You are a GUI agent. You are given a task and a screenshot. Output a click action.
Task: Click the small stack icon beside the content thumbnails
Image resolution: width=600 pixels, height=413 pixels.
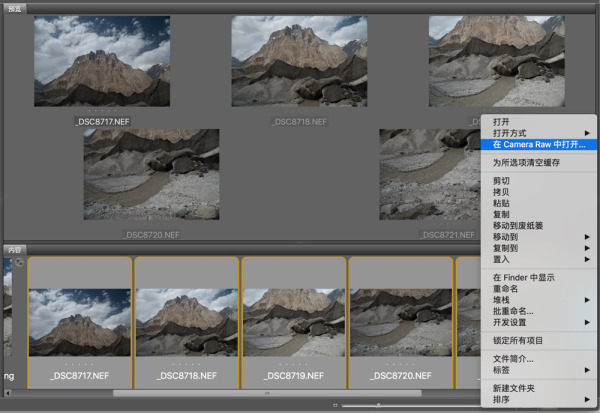coord(19,263)
